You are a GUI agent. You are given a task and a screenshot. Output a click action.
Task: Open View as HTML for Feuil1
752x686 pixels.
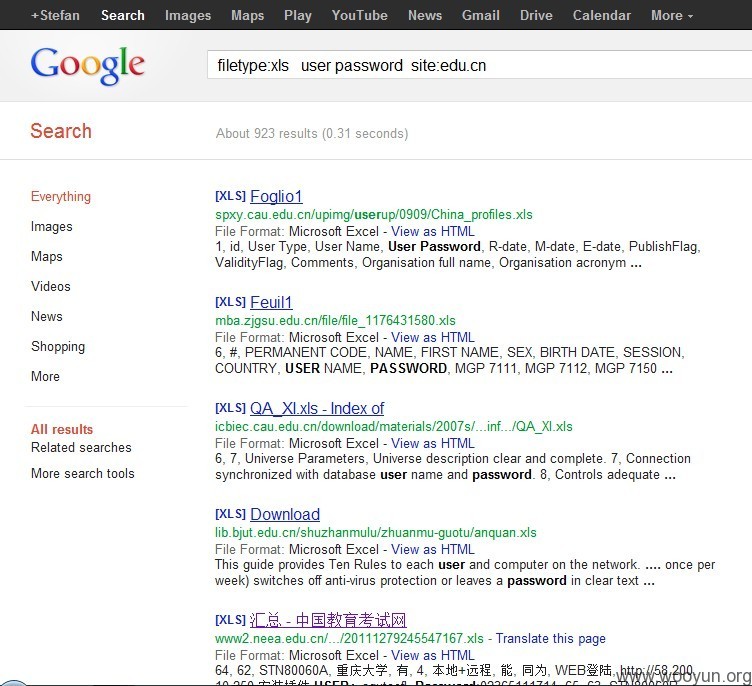tap(433, 337)
